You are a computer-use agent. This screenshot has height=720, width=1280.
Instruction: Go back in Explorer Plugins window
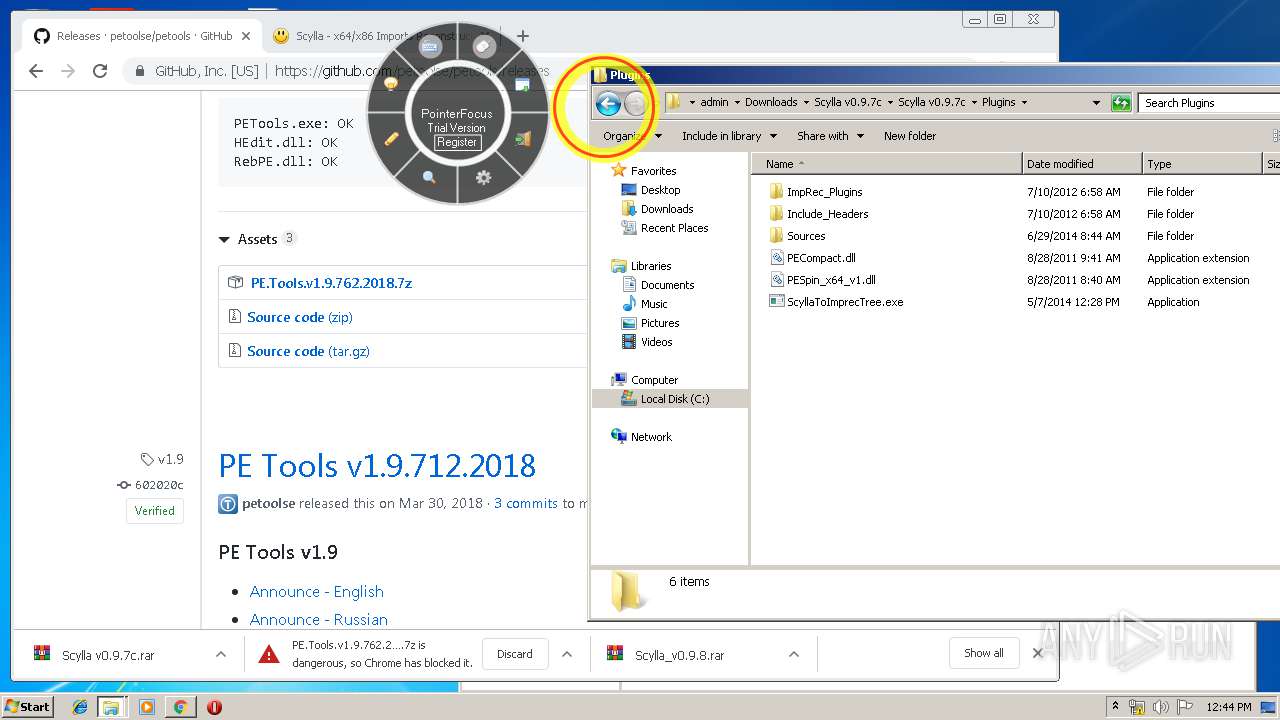coord(608,102)
